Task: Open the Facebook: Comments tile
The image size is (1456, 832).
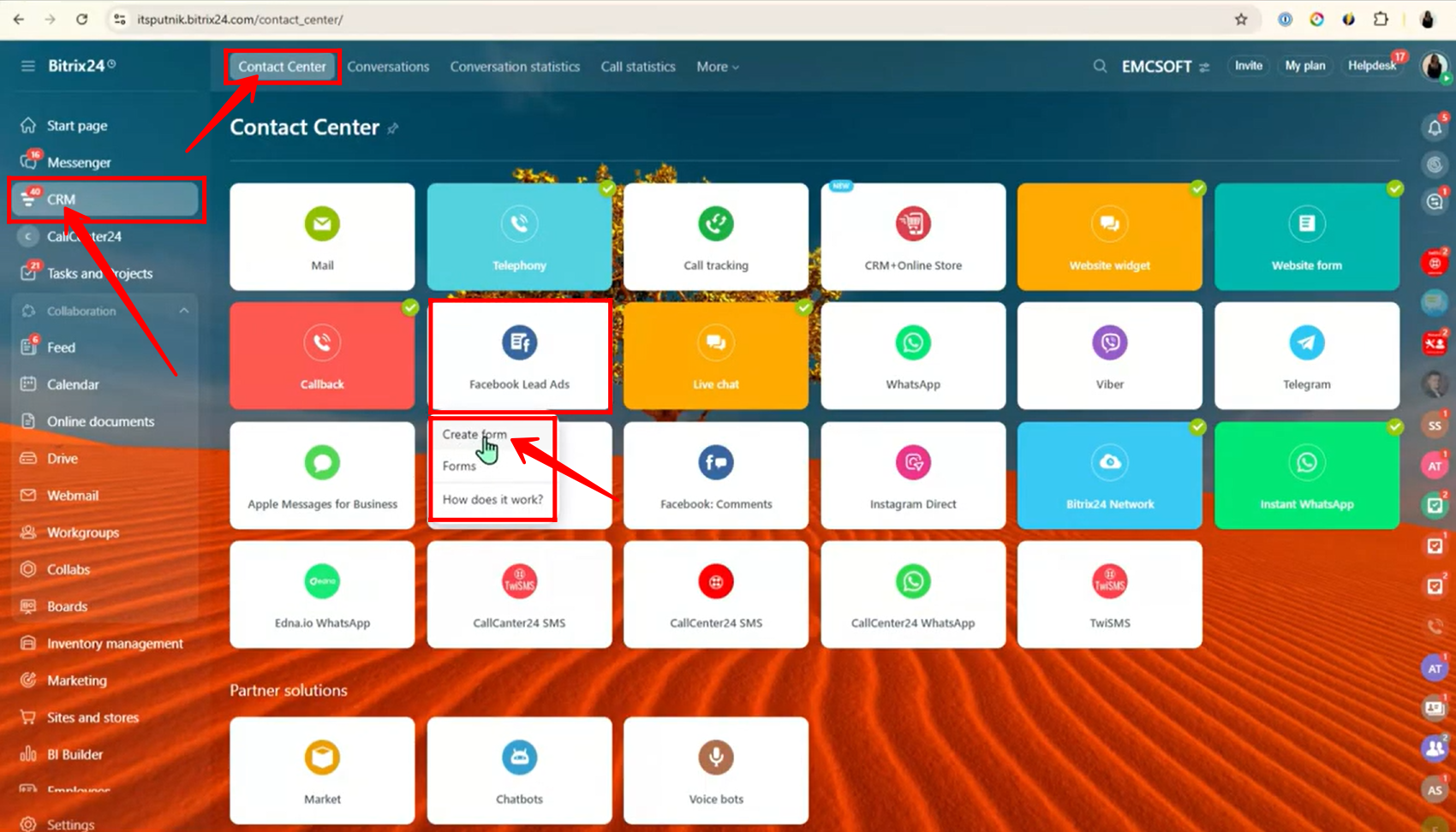Action: pyautogui.click(x=716, y=475)
